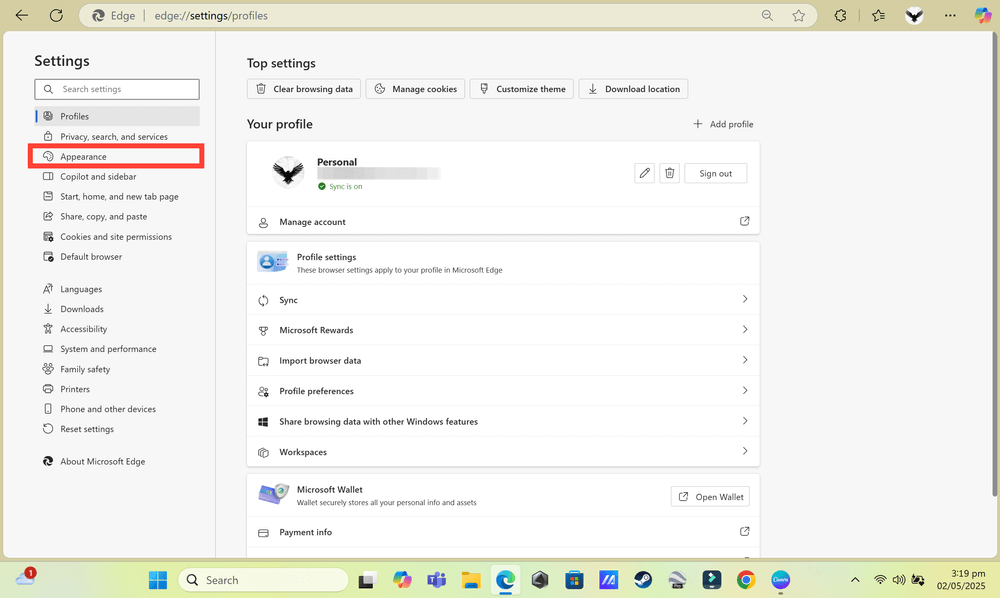Launch Steam from the taskbar

(643, 580)
